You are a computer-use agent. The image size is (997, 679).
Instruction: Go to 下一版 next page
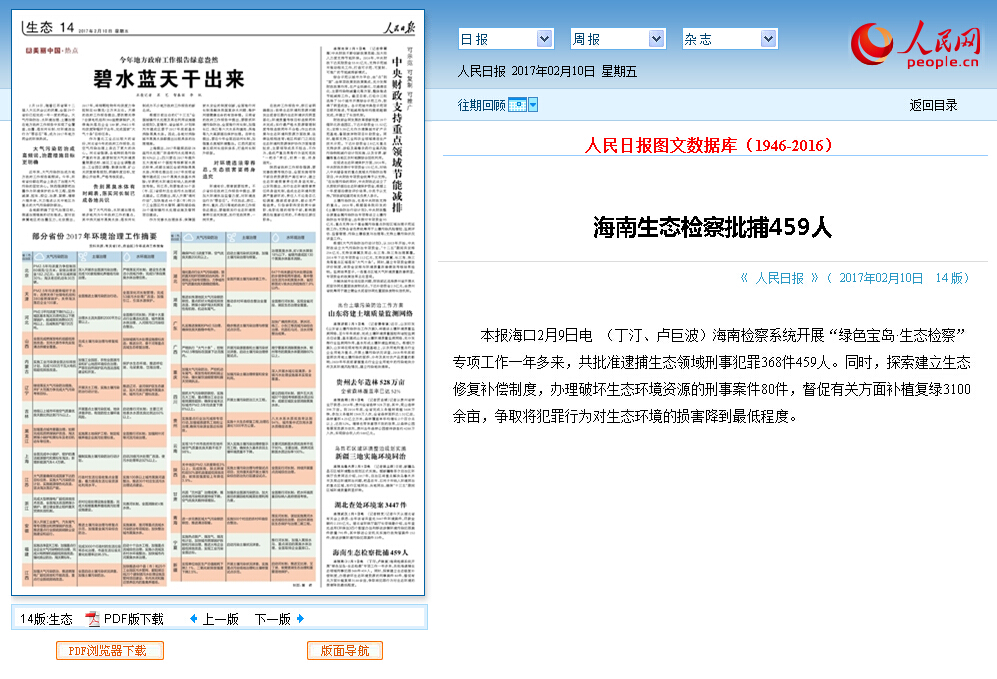(x=273, y=619)
